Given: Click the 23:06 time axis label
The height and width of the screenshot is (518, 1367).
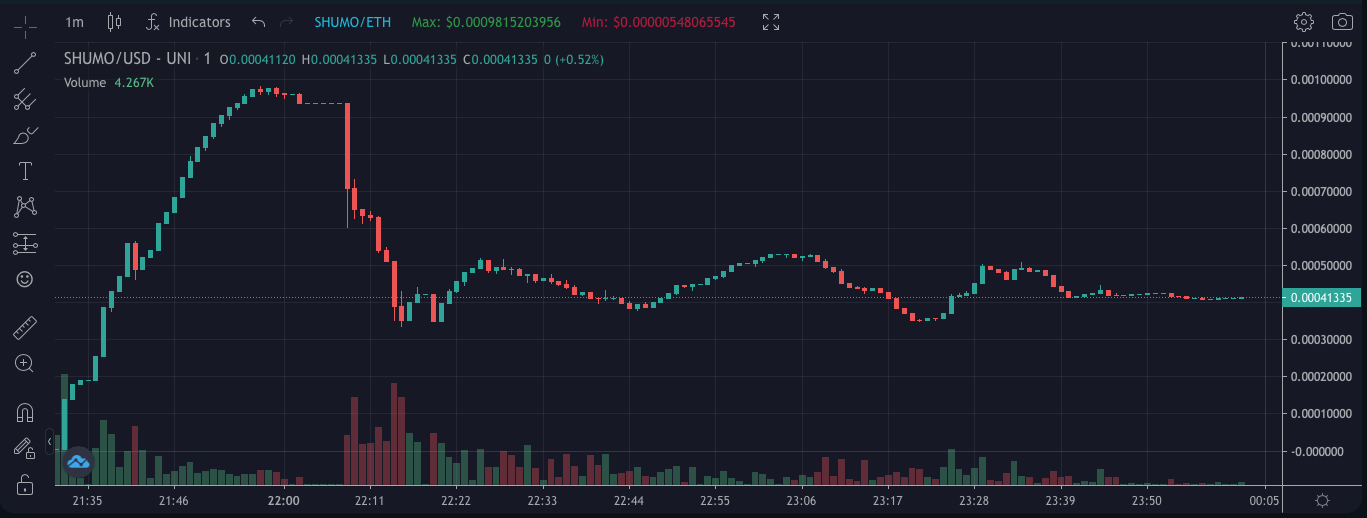Looking at the screenshot, I should 801,500.
